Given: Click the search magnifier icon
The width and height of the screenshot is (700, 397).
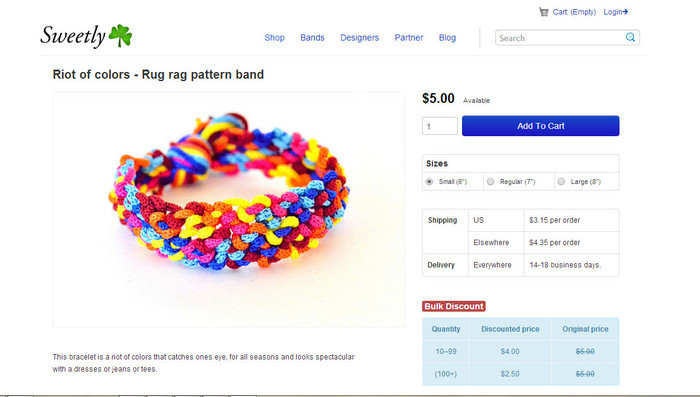Looking at the screenshot, I should point(630,38).
